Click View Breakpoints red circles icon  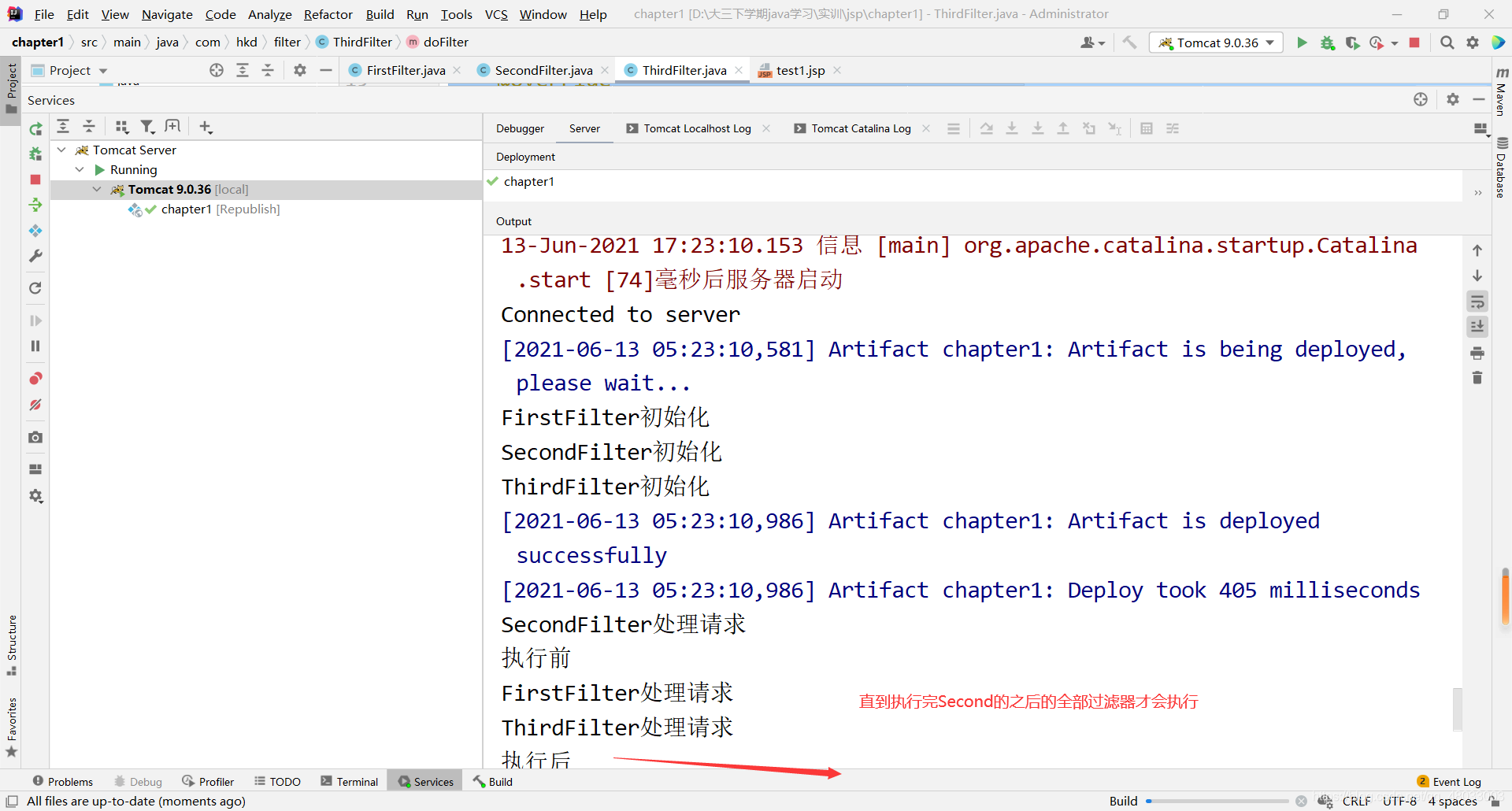pyautogui.click(x=35, y=379)
